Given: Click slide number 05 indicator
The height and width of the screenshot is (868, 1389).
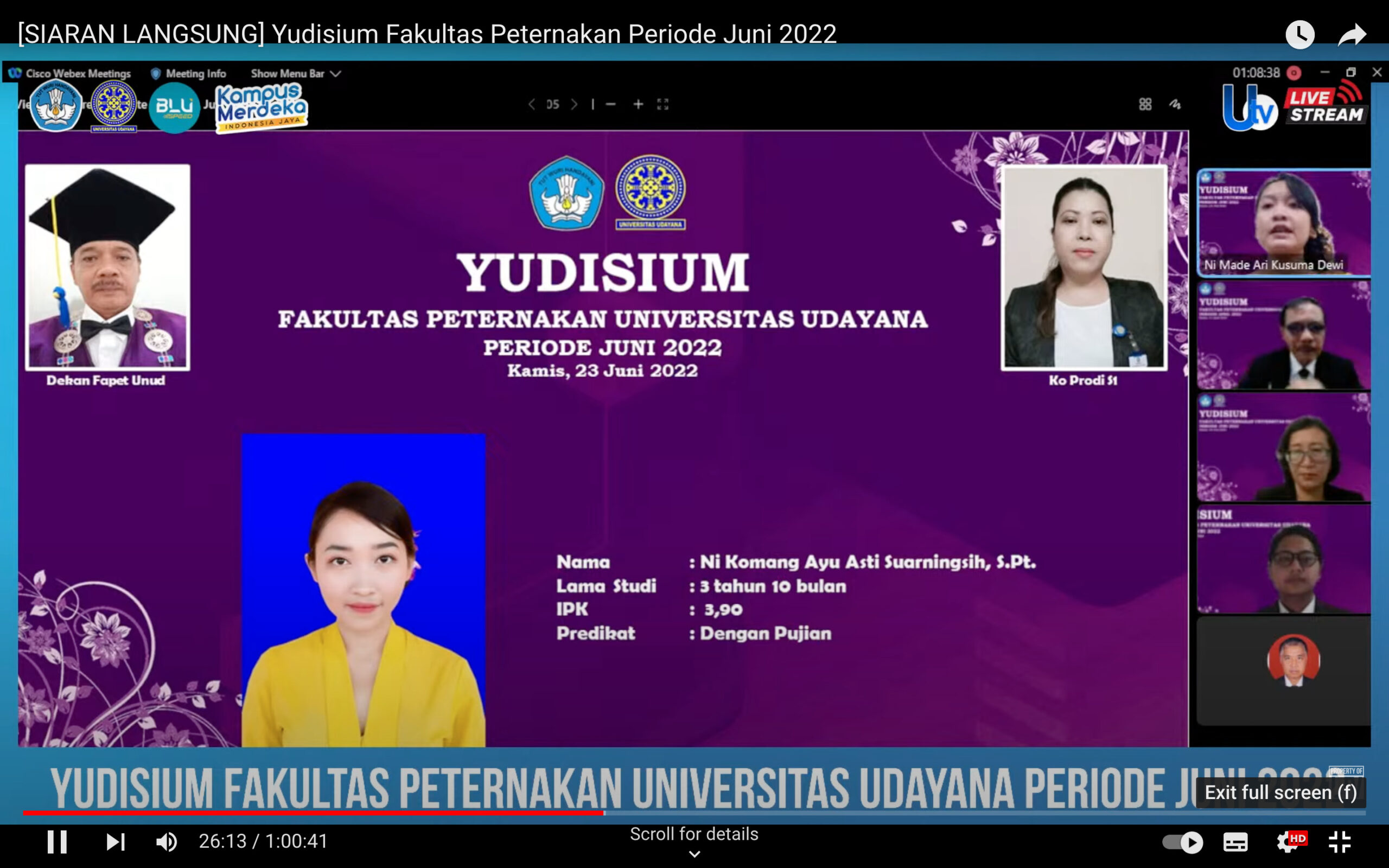Looking at the screenshot, I should pos(553,104).
